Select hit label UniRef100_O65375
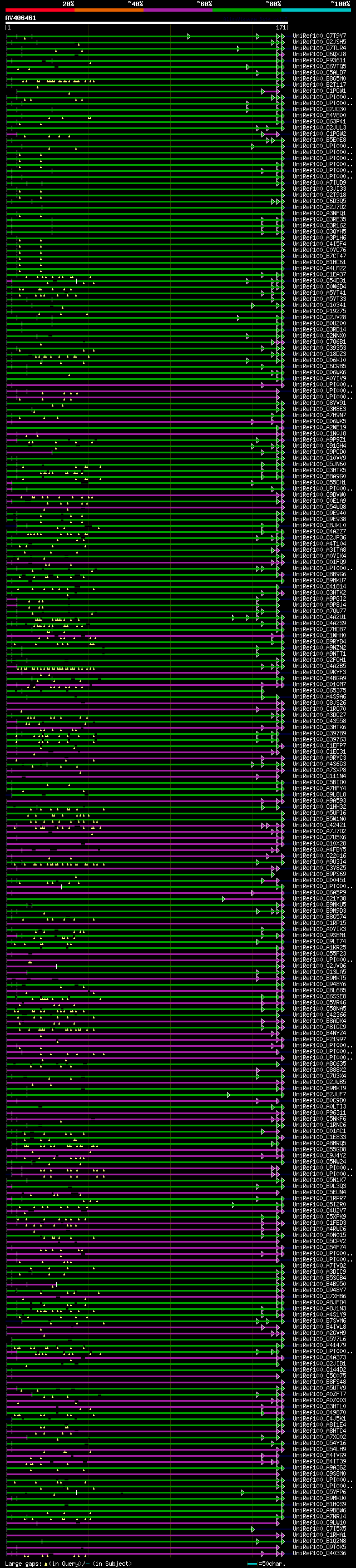Viewport: 356px width, 1568px height. tap(319, 691)
